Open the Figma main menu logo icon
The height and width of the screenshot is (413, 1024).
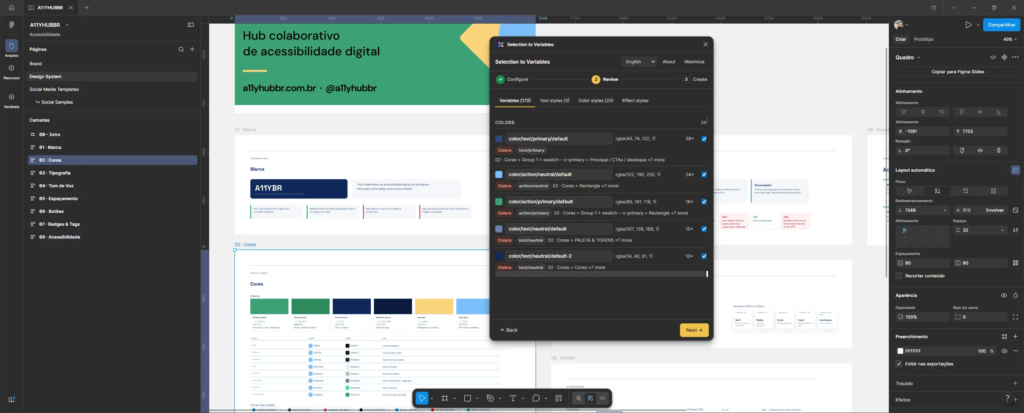click(11, 25)
